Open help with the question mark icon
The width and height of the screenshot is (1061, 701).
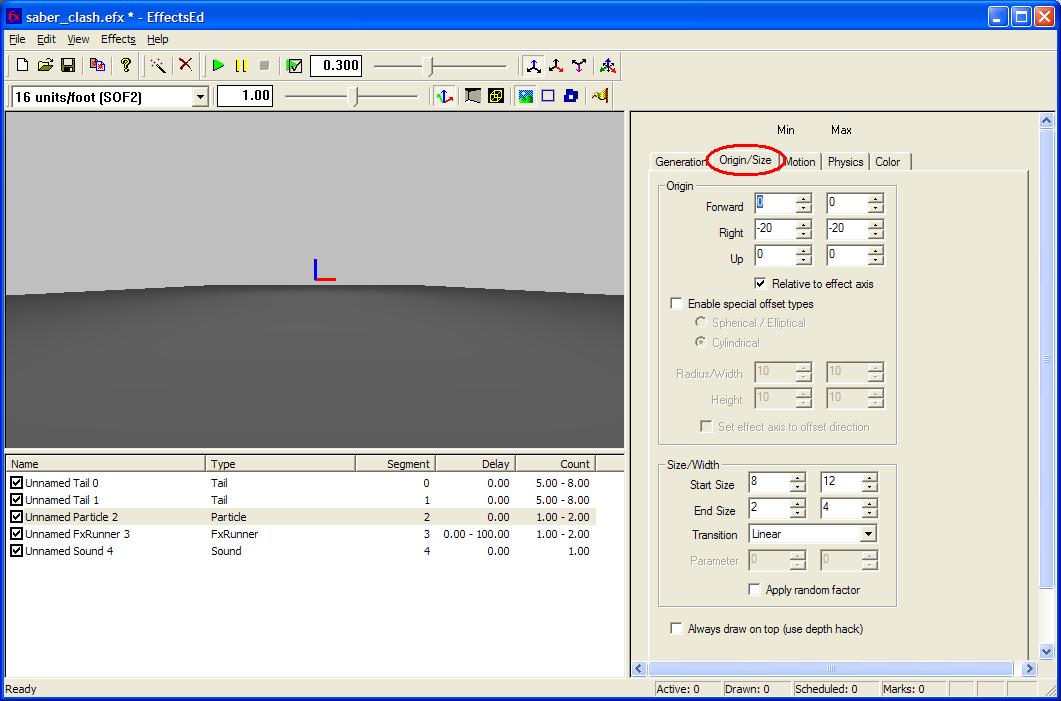[125, 66]
